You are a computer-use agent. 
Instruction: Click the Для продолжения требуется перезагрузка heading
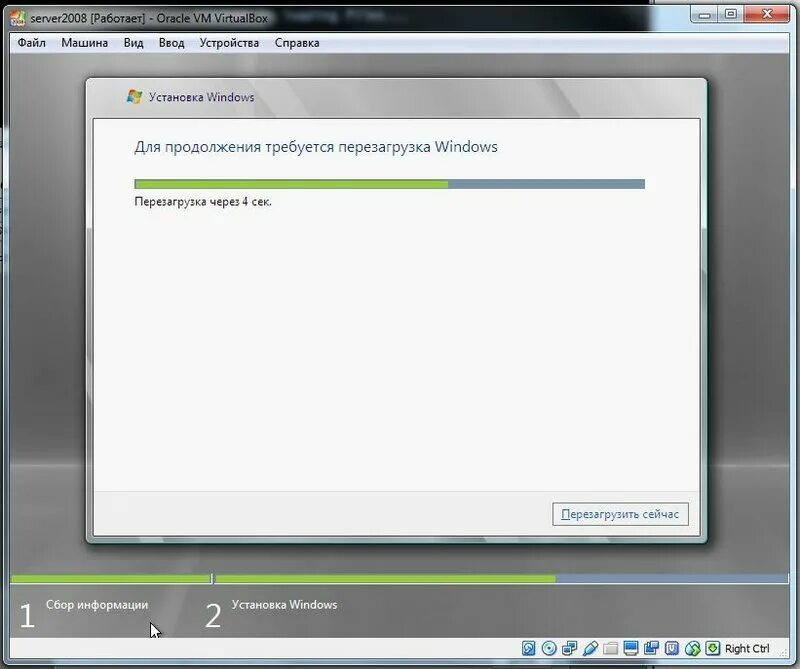tap(316, 147)
